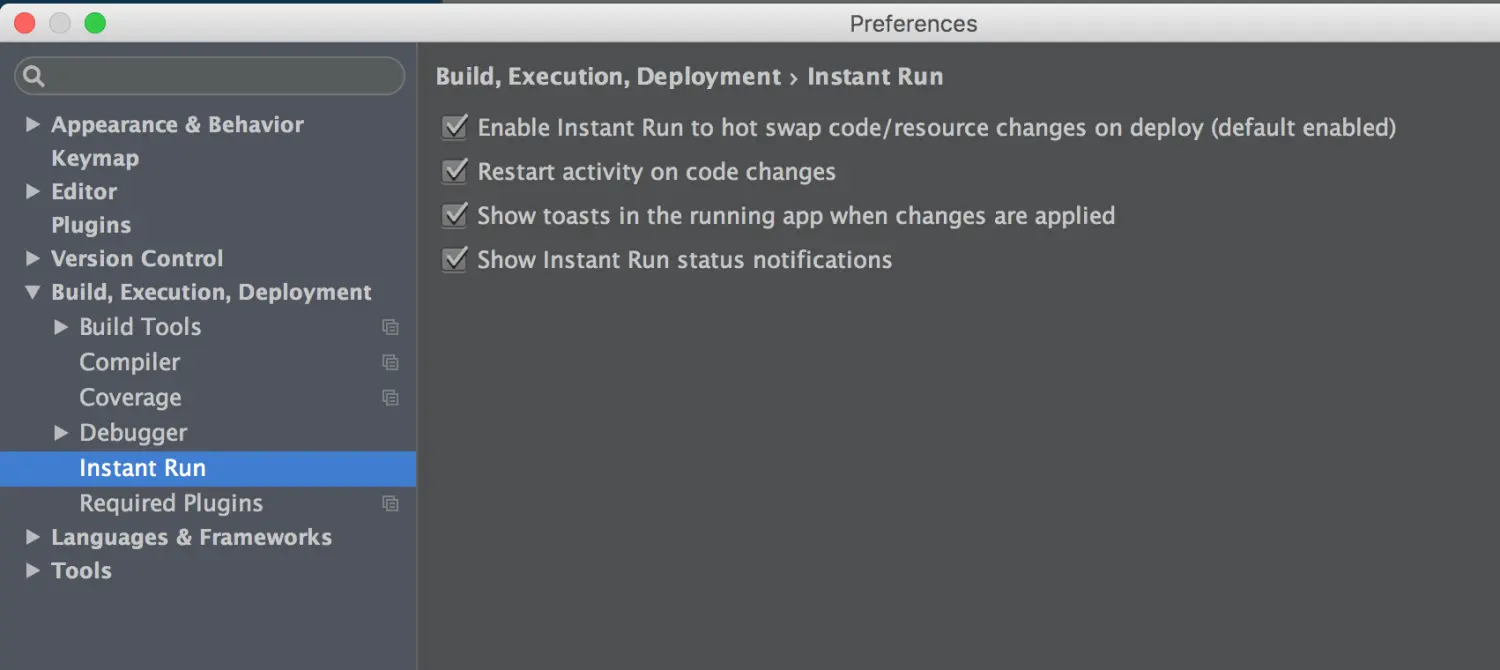Image resolution: width=1500 pixels, height=670 pixels.
Task: Expand Debugger subtree arrow
Action: coord(61,432)
